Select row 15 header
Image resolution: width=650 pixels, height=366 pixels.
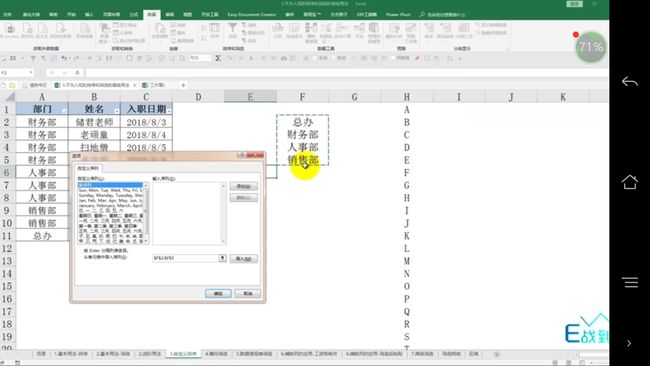[7, 286]
